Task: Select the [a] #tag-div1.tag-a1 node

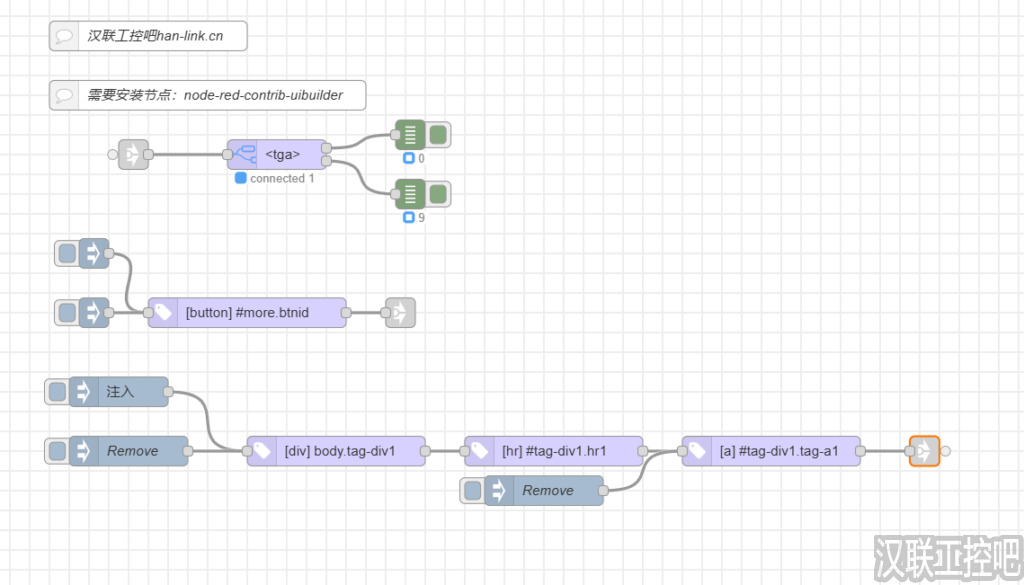Action: [771, 451]
